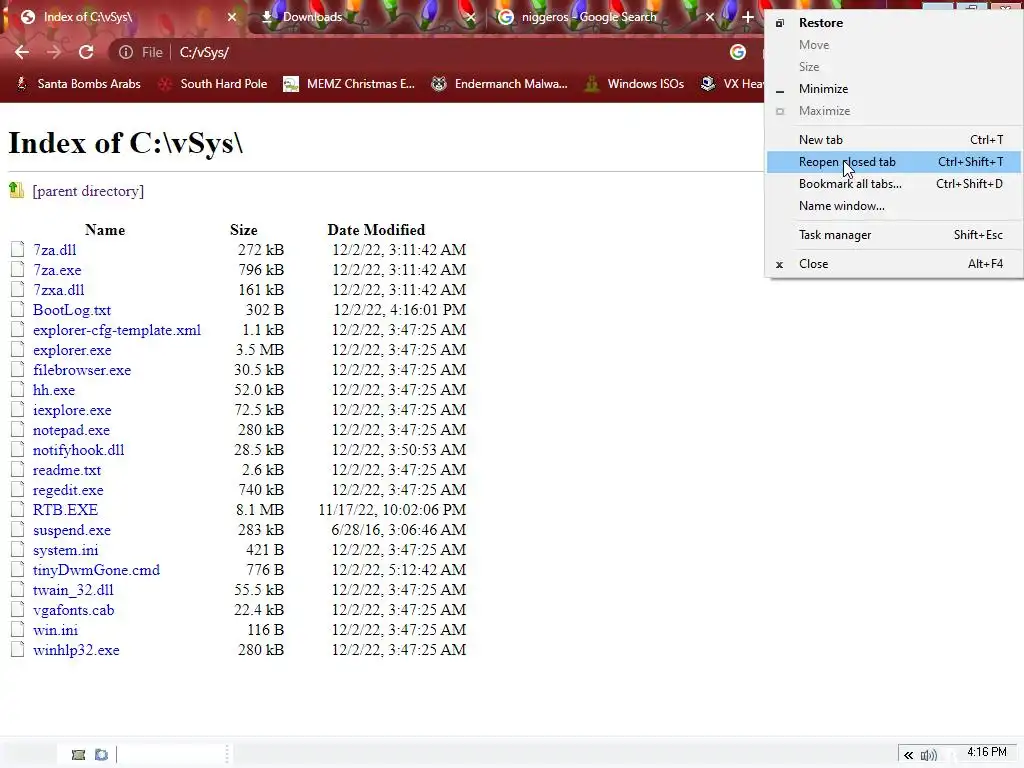
Task: Open the readme.txt link
Action: click(67, 470)
